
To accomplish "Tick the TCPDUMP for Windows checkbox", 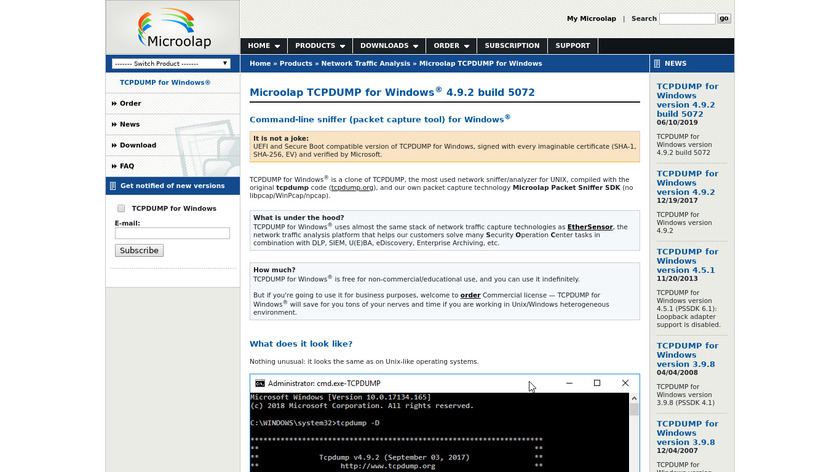I will 121,208.
